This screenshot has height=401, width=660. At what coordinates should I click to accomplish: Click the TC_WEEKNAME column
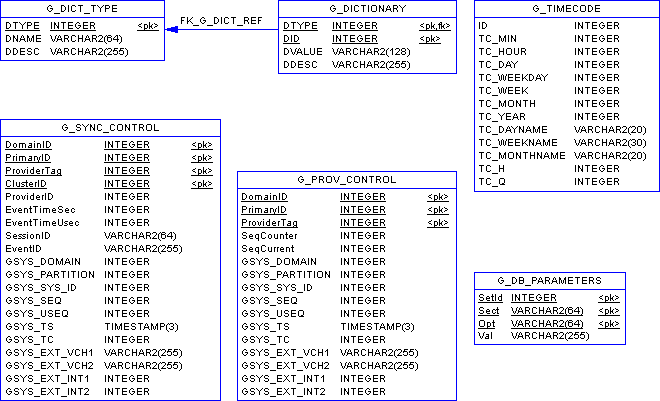click(x=518, y=143)
